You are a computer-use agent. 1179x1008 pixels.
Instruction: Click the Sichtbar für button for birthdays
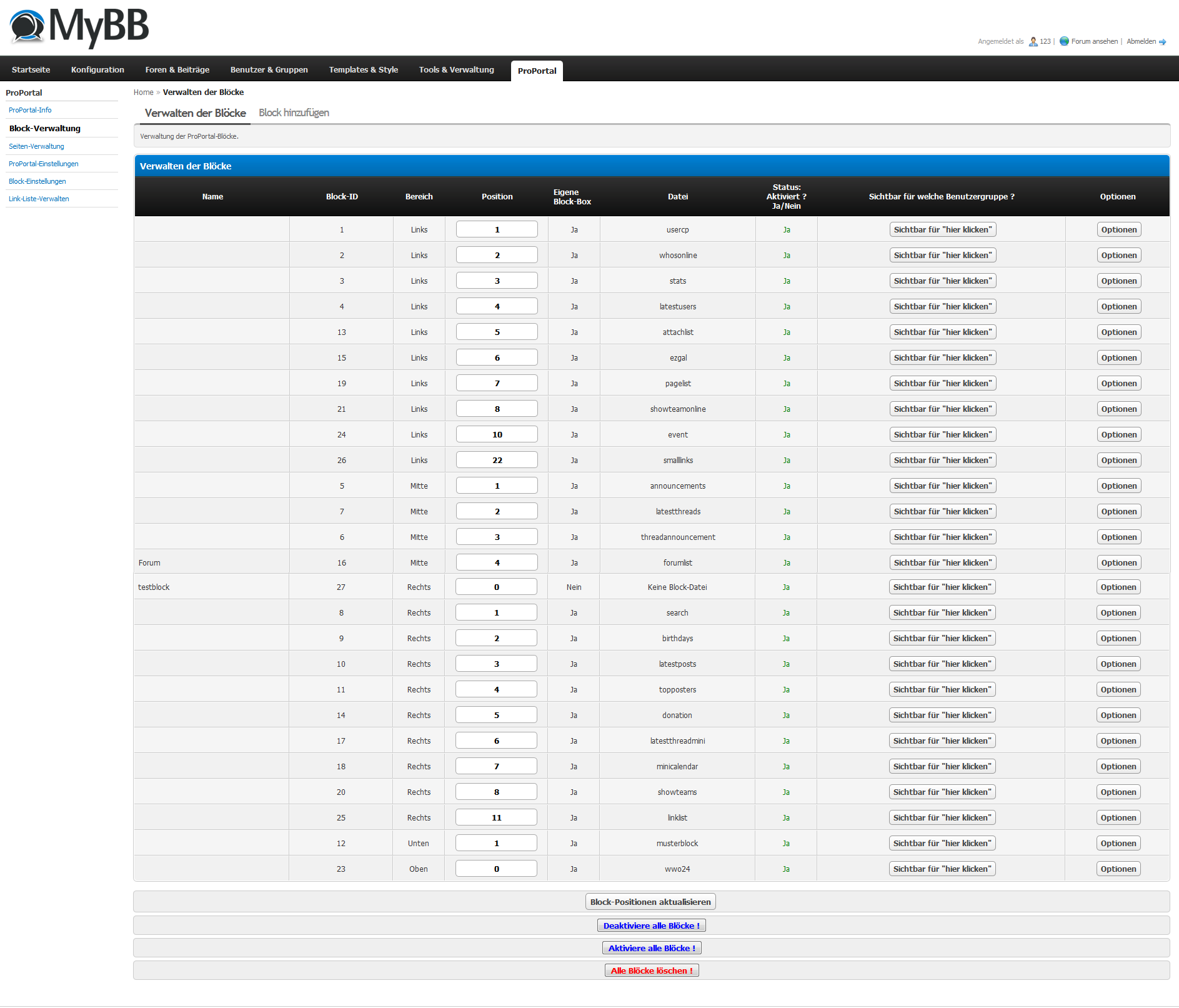coord(942,638)
